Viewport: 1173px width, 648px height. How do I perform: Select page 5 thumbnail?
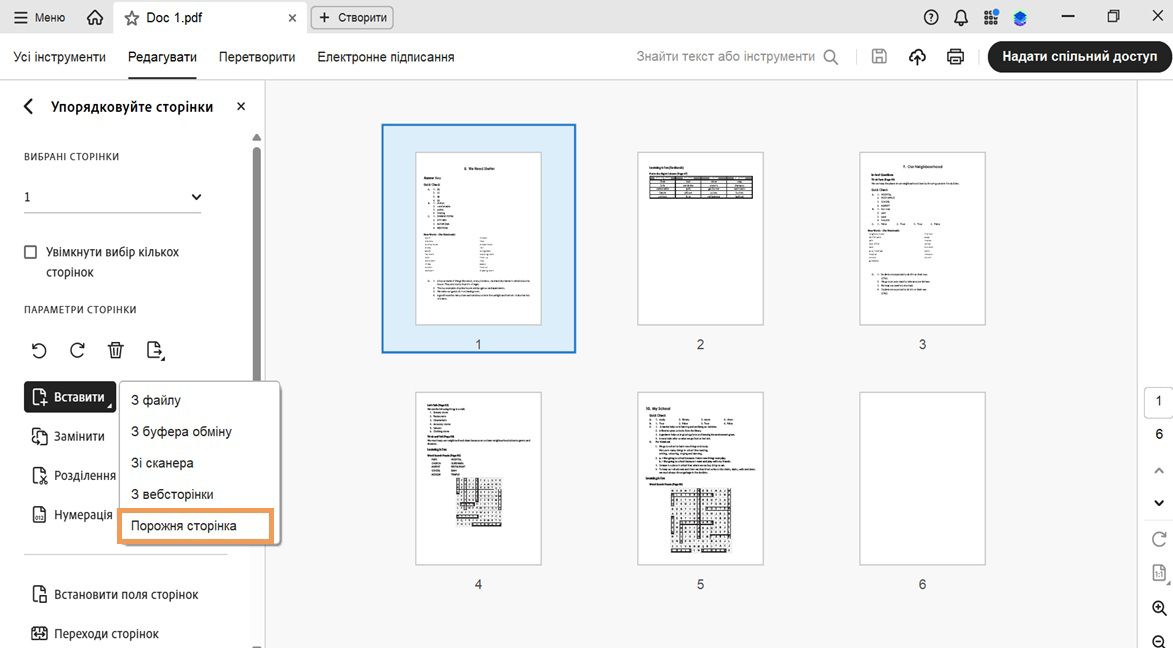click(700, 478)
